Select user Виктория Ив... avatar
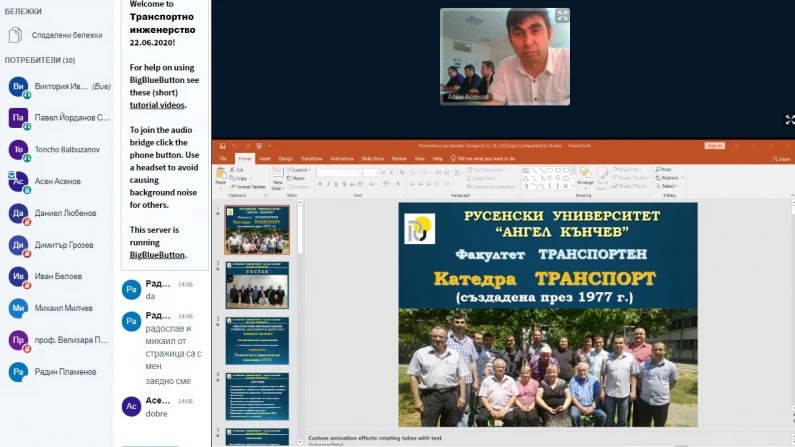The width and height of the screenshot is (795, 447). [18, 87]
